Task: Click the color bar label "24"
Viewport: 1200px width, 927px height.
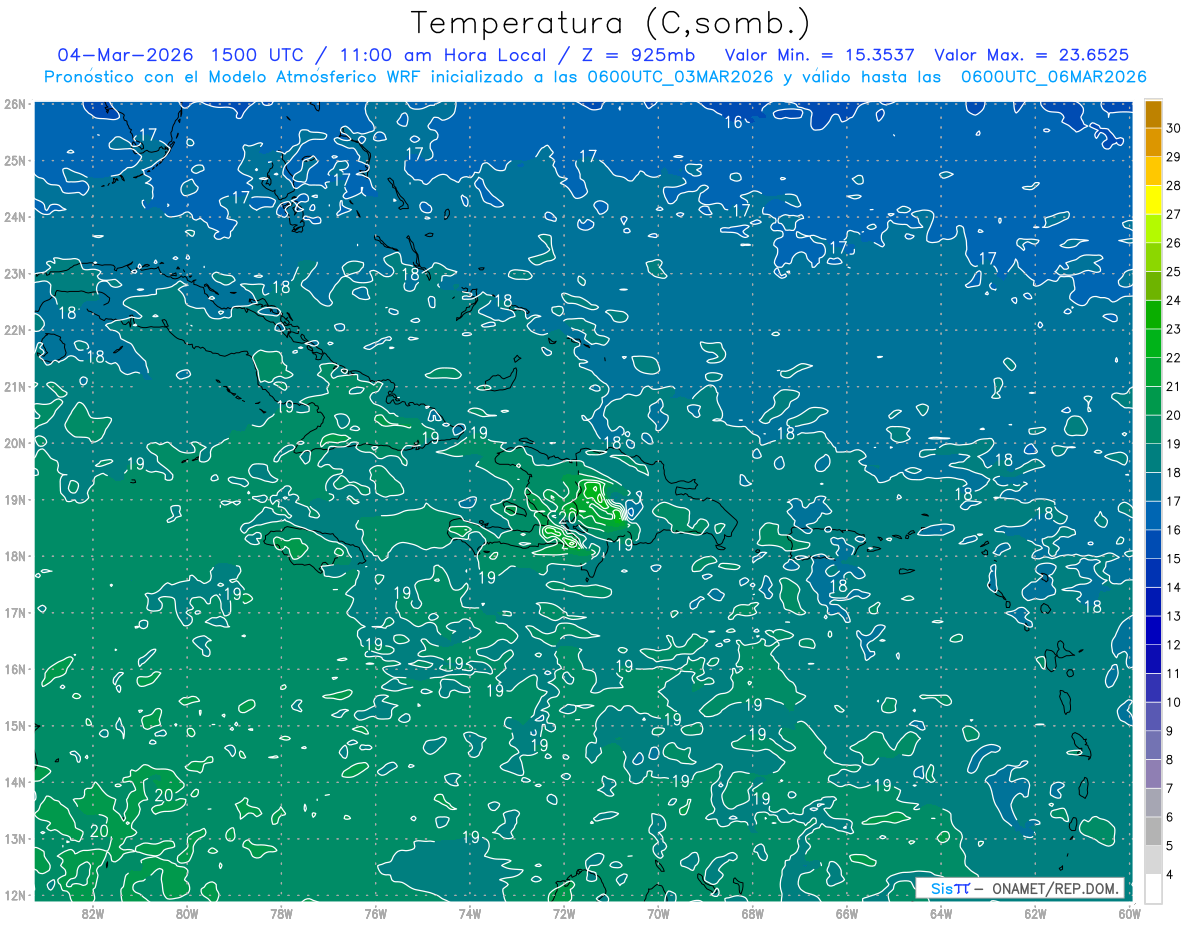Action: point(1173,300)
